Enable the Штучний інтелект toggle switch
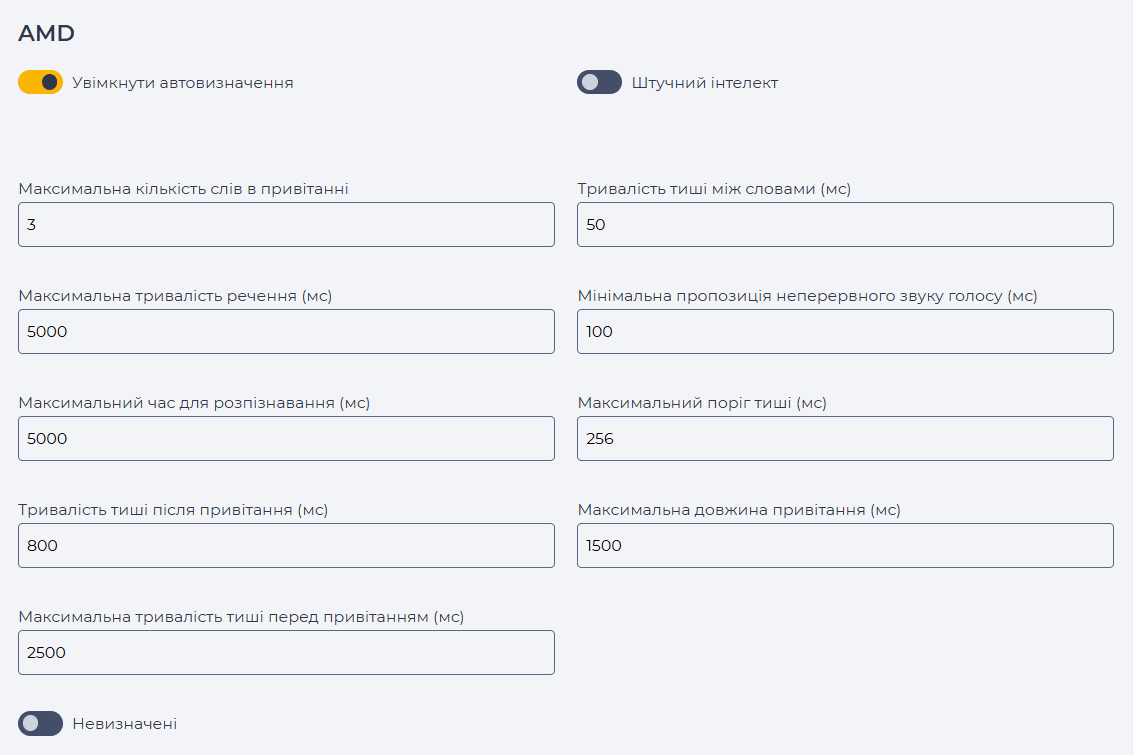The width and height of the screenshot is (1133, 755). [x=599, y=82]
